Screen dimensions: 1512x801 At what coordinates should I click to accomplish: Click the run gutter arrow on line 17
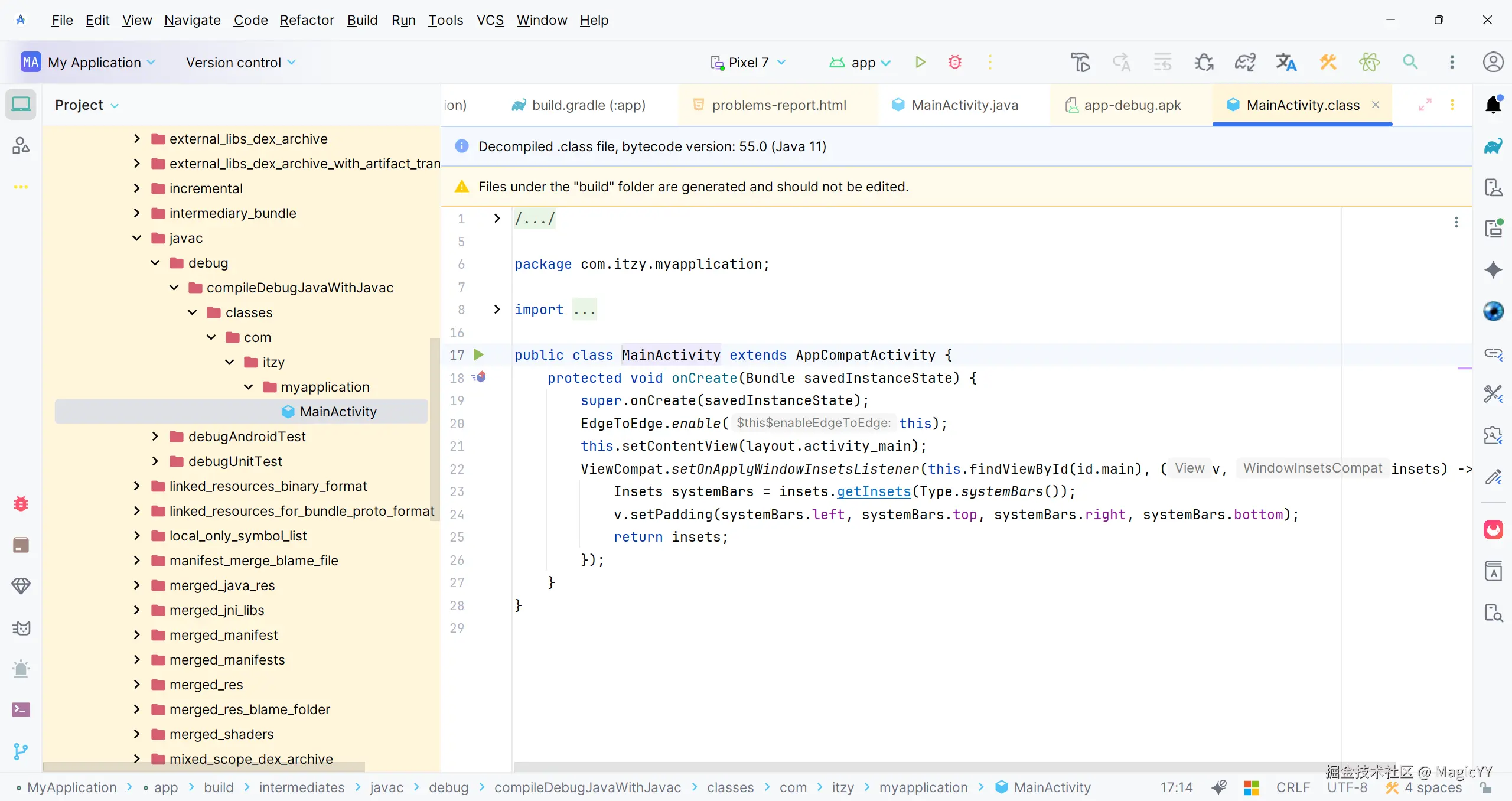pyautogui.click(x=478, y=355)
